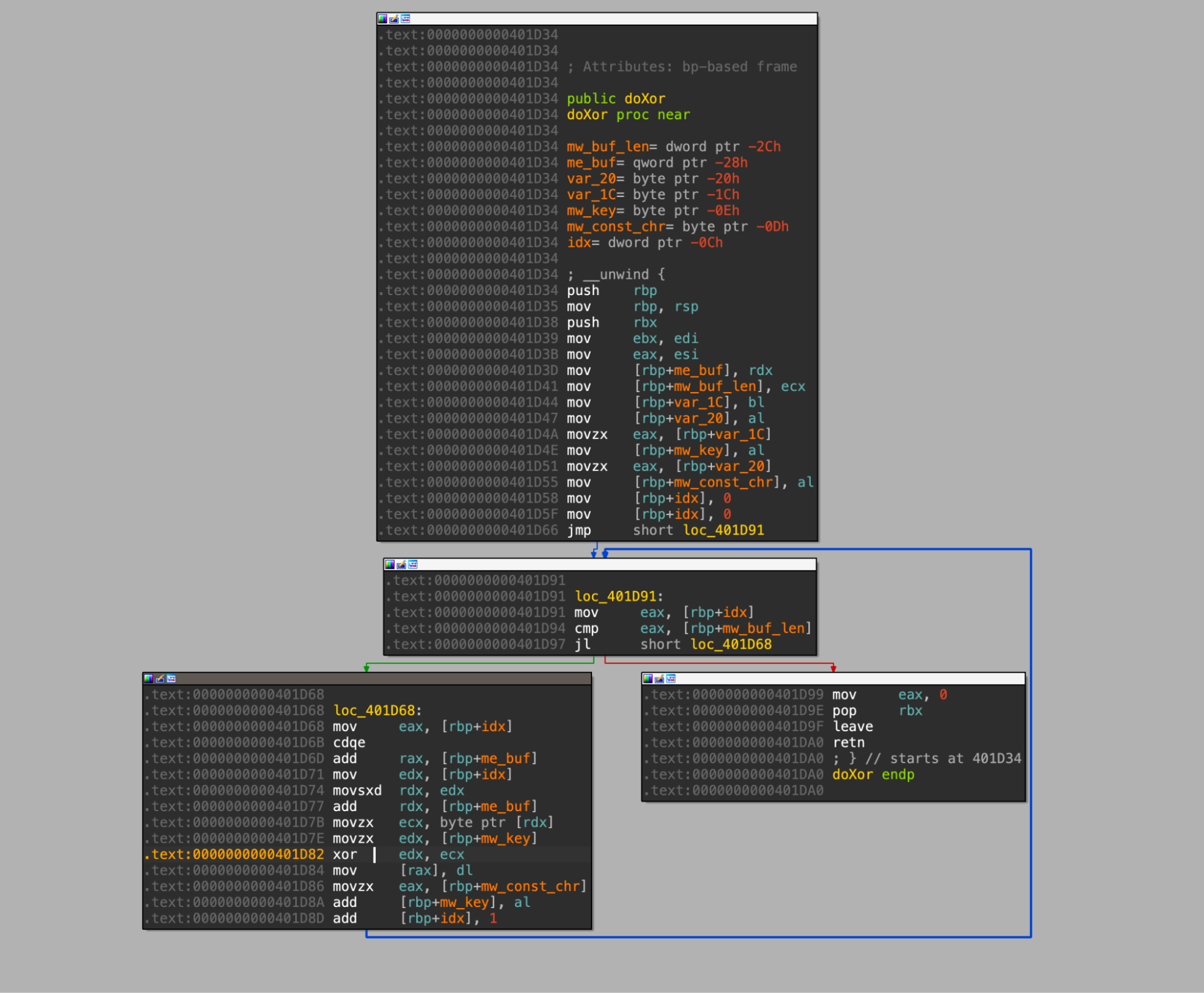The height and width of the screenshot is (993, 1204).
Task: Click 'movzx eax, [rbp+var_1C]' instruction
Action: (x=669, y=434)
